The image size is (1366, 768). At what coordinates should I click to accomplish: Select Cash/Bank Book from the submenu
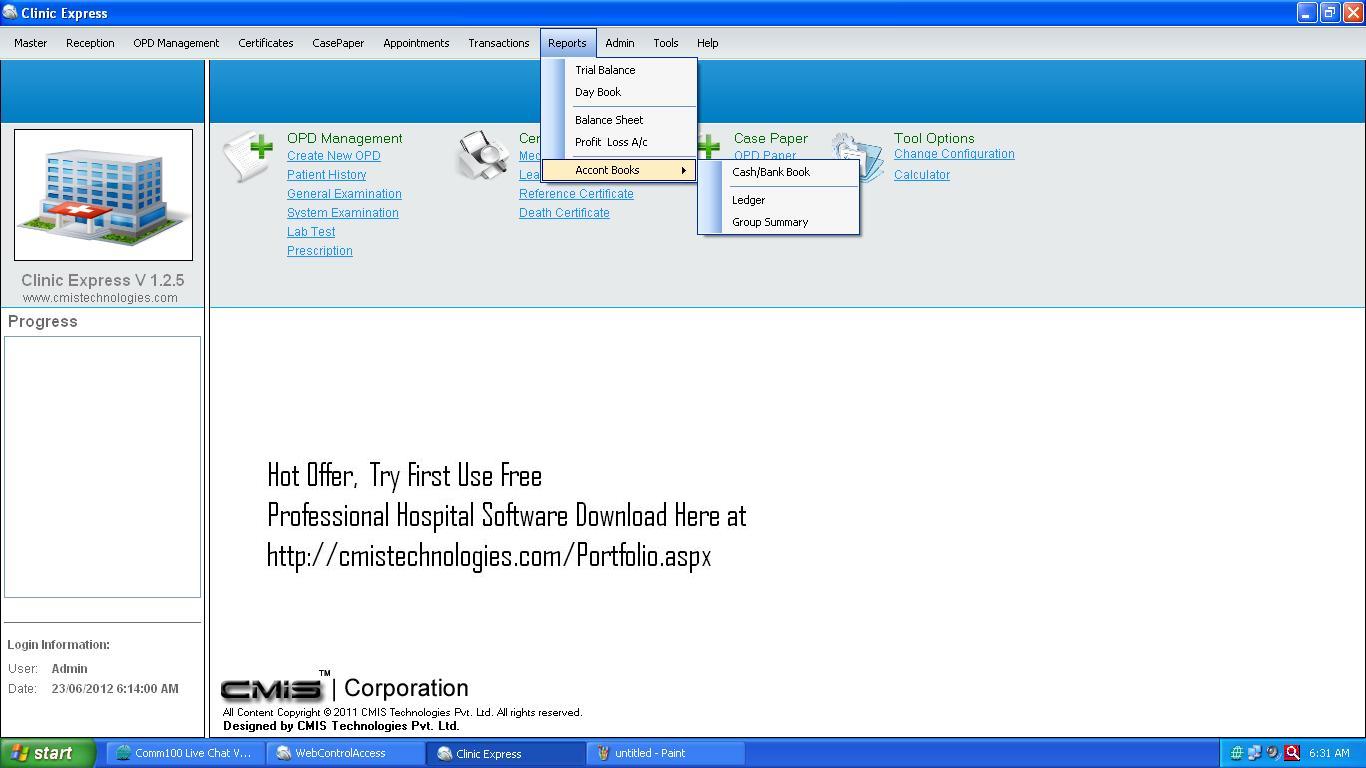(770, 172)
